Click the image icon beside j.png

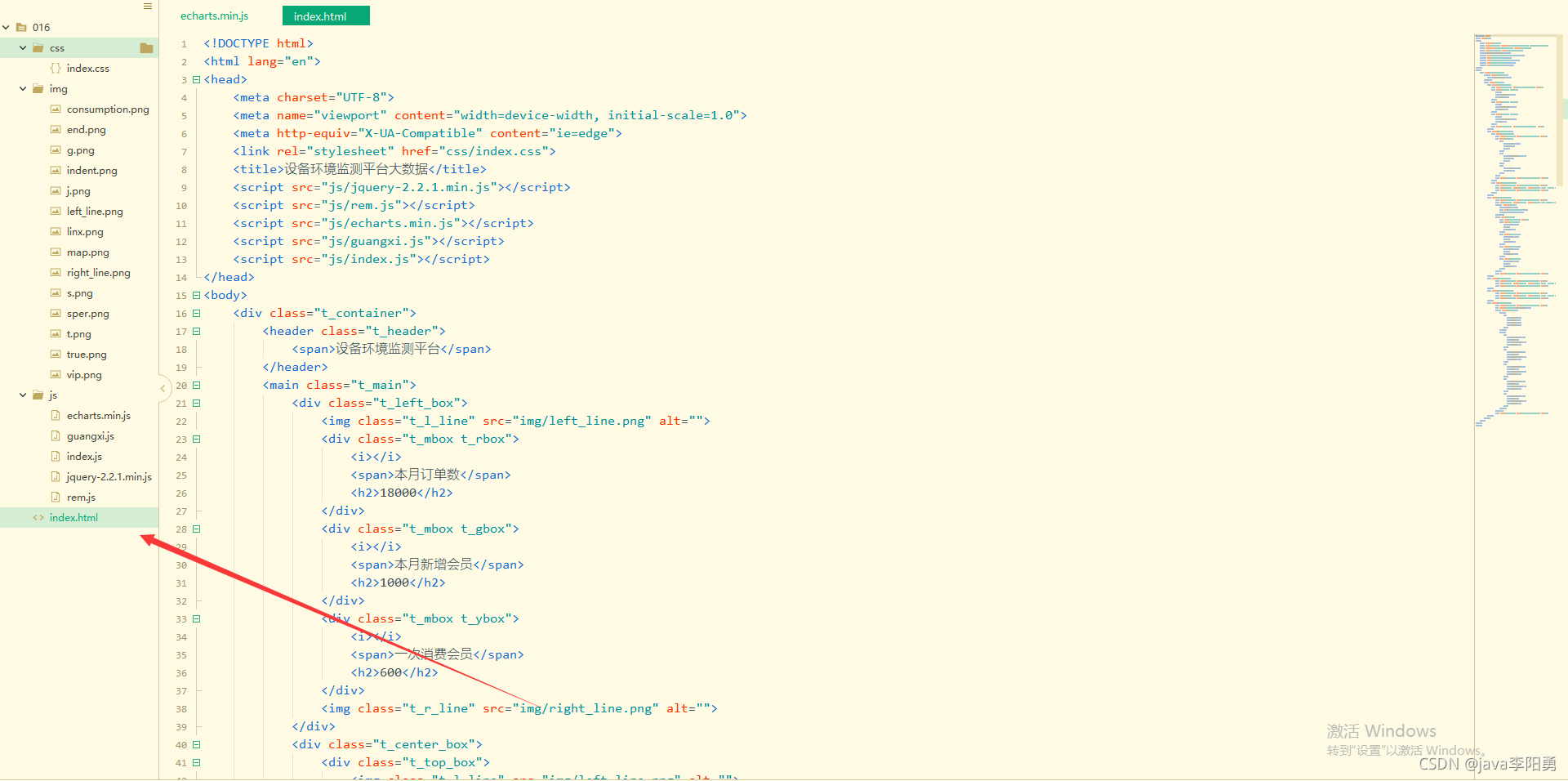pos(56,190)
